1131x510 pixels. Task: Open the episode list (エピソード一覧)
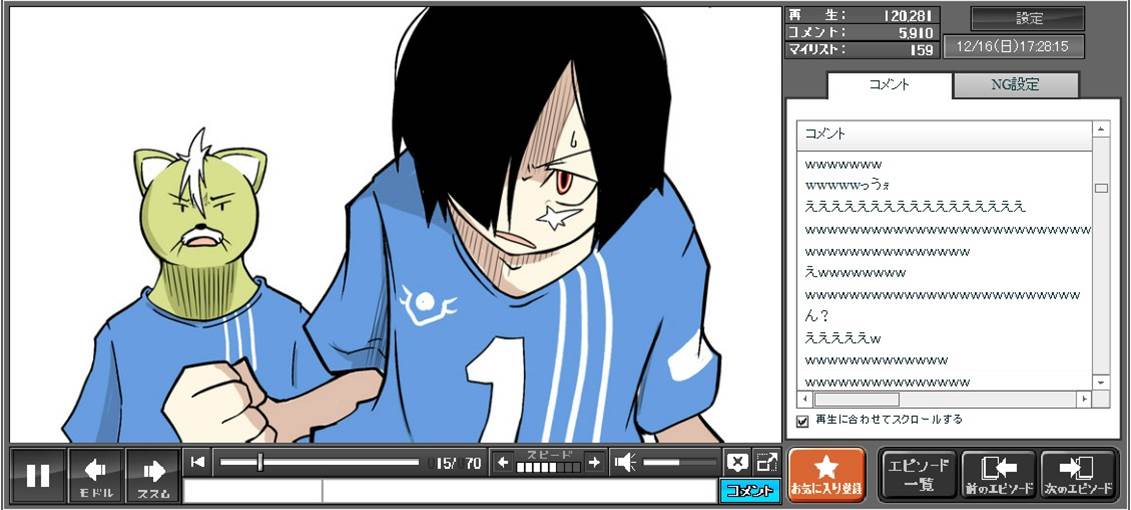[917, 474]
